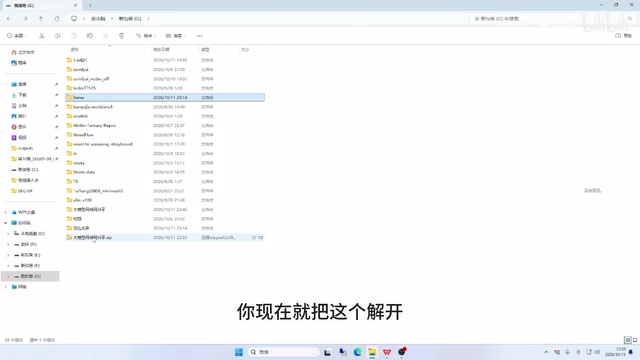
Task: Select the highlighted llama folder
Action: click(165, 98)
